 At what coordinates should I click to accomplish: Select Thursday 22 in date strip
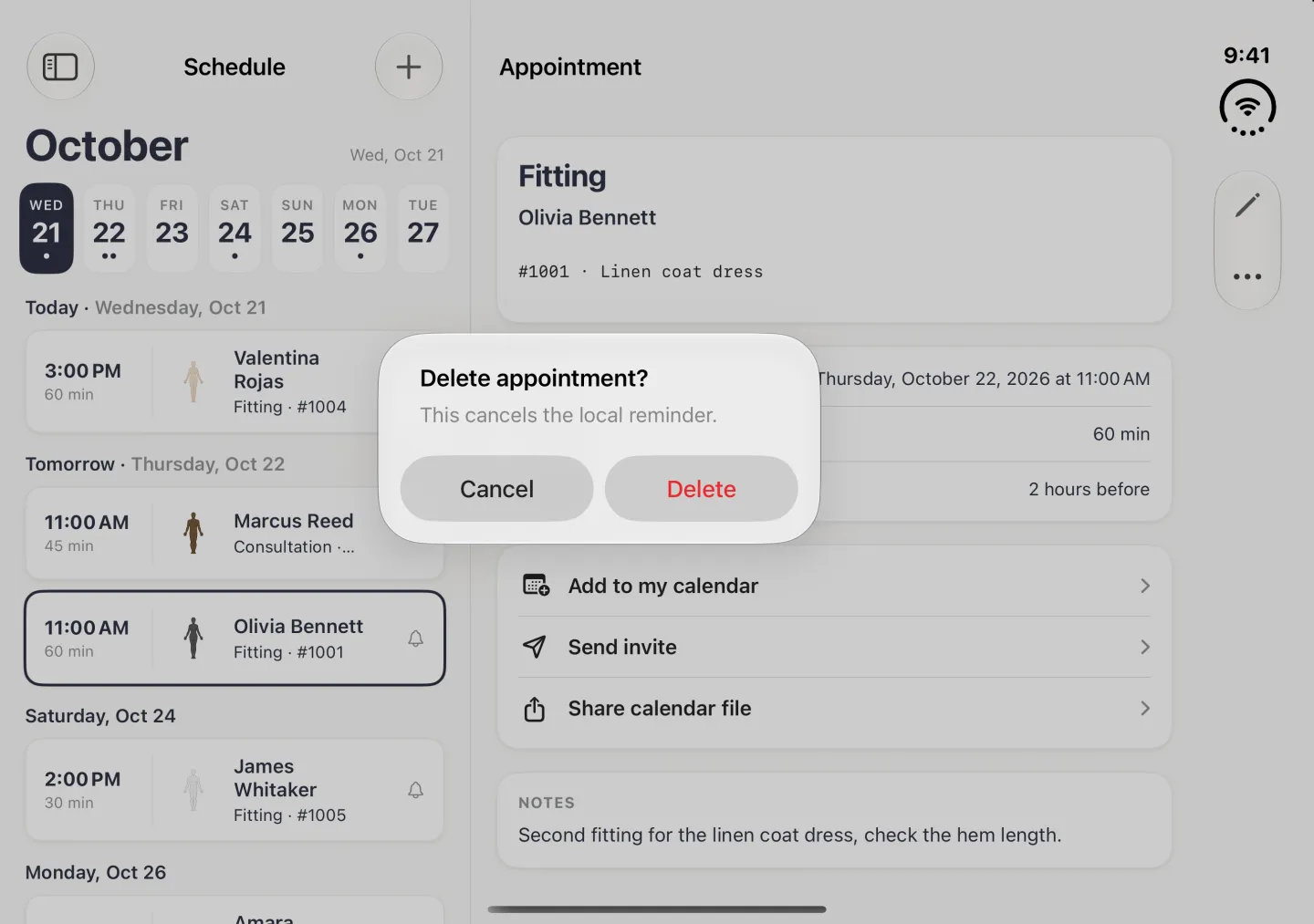point(109,229)
